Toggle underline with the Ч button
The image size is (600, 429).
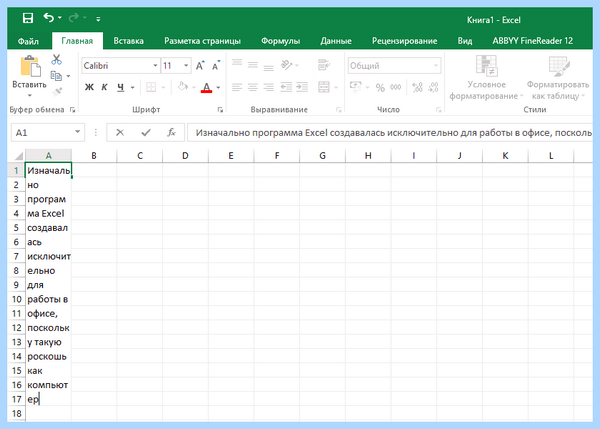tap(121, 87)
